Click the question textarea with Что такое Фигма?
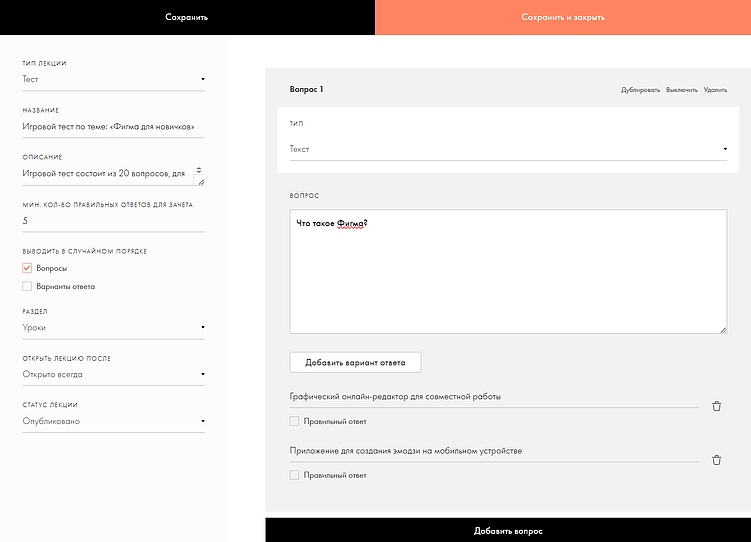The height and width of the screenshot is (542, 751). coord(508,271)
